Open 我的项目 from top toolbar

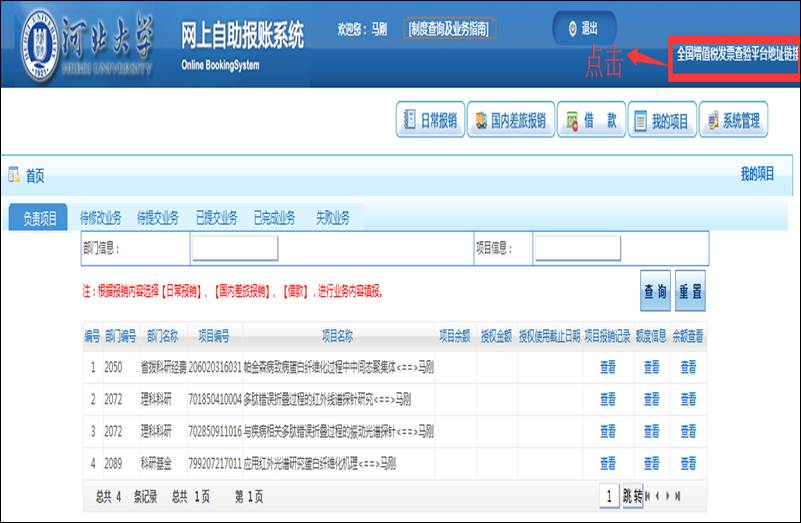pyautogui.click(x=660, y=121)
